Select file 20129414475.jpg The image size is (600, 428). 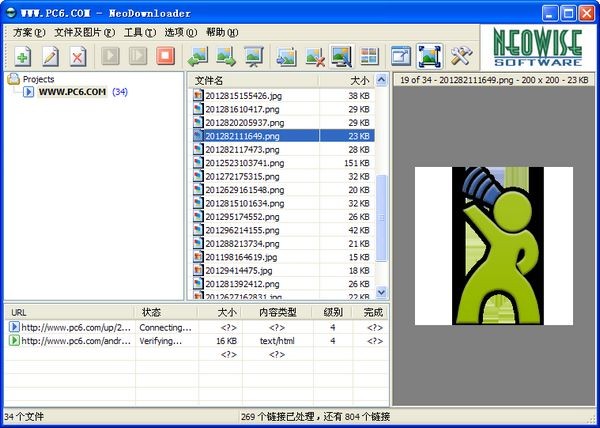(x=239, y=271)
